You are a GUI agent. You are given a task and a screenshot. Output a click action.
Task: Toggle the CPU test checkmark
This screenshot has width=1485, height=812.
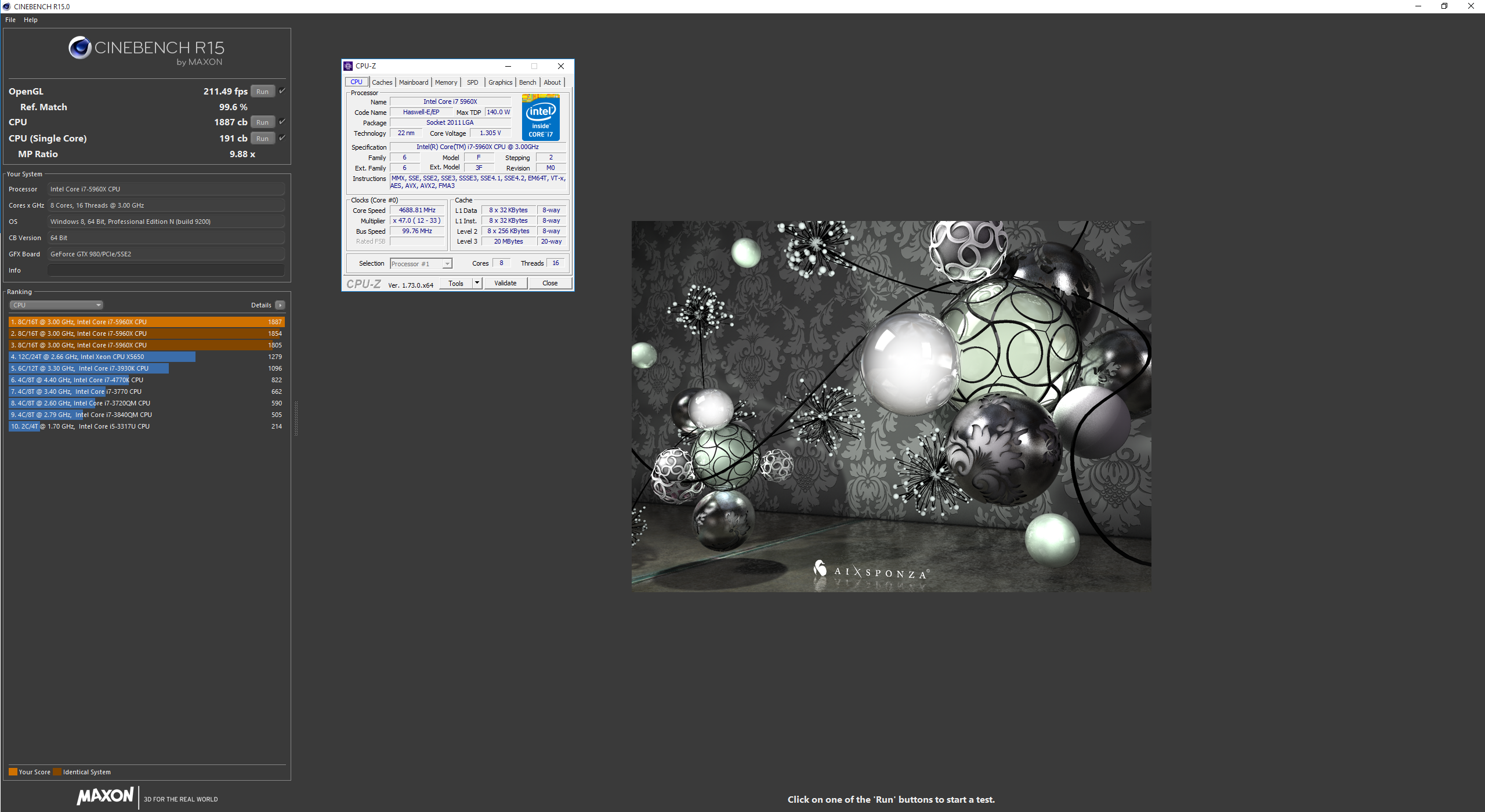click(282, 121)
